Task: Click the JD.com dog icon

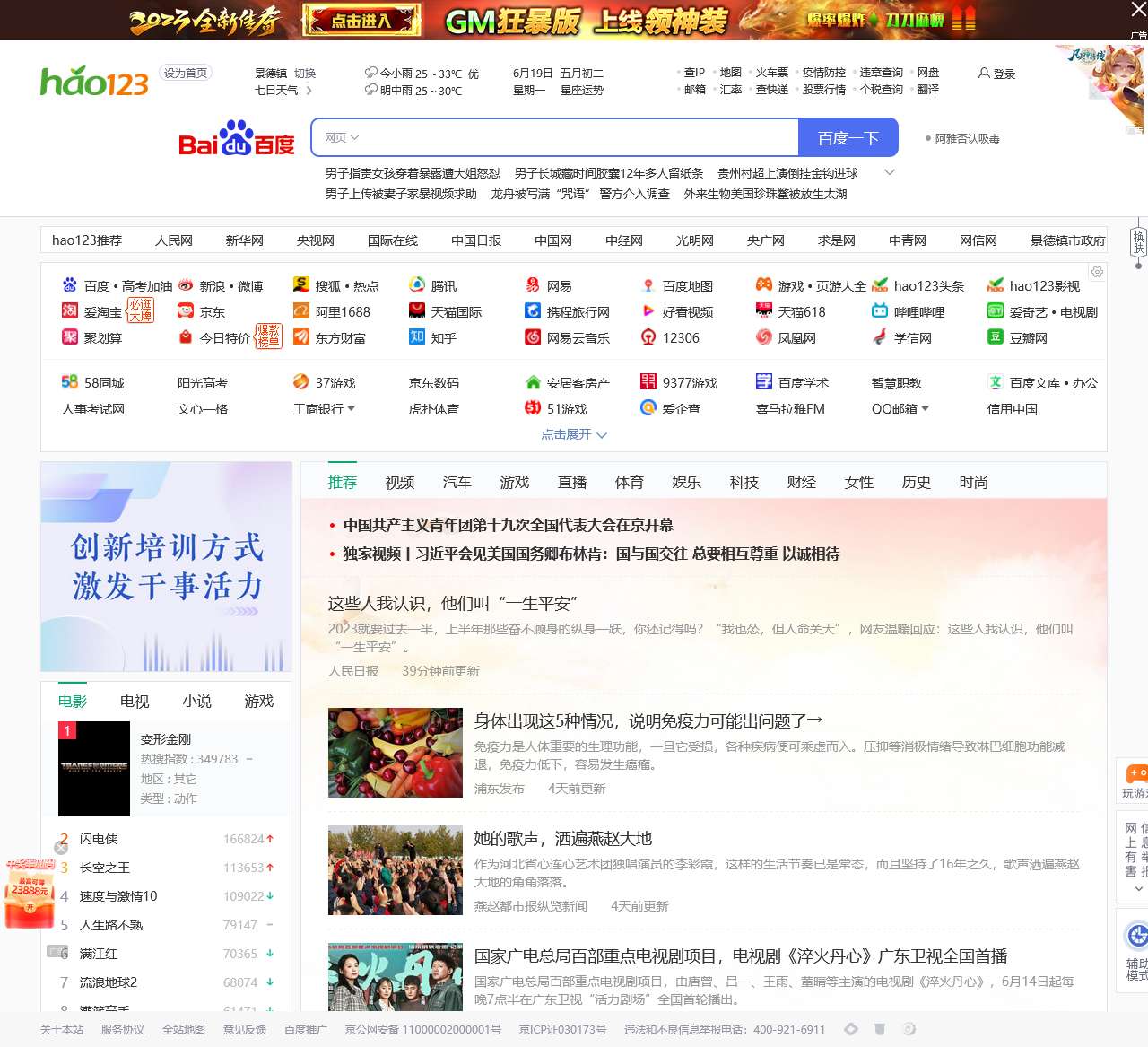Action: [185, 311]
